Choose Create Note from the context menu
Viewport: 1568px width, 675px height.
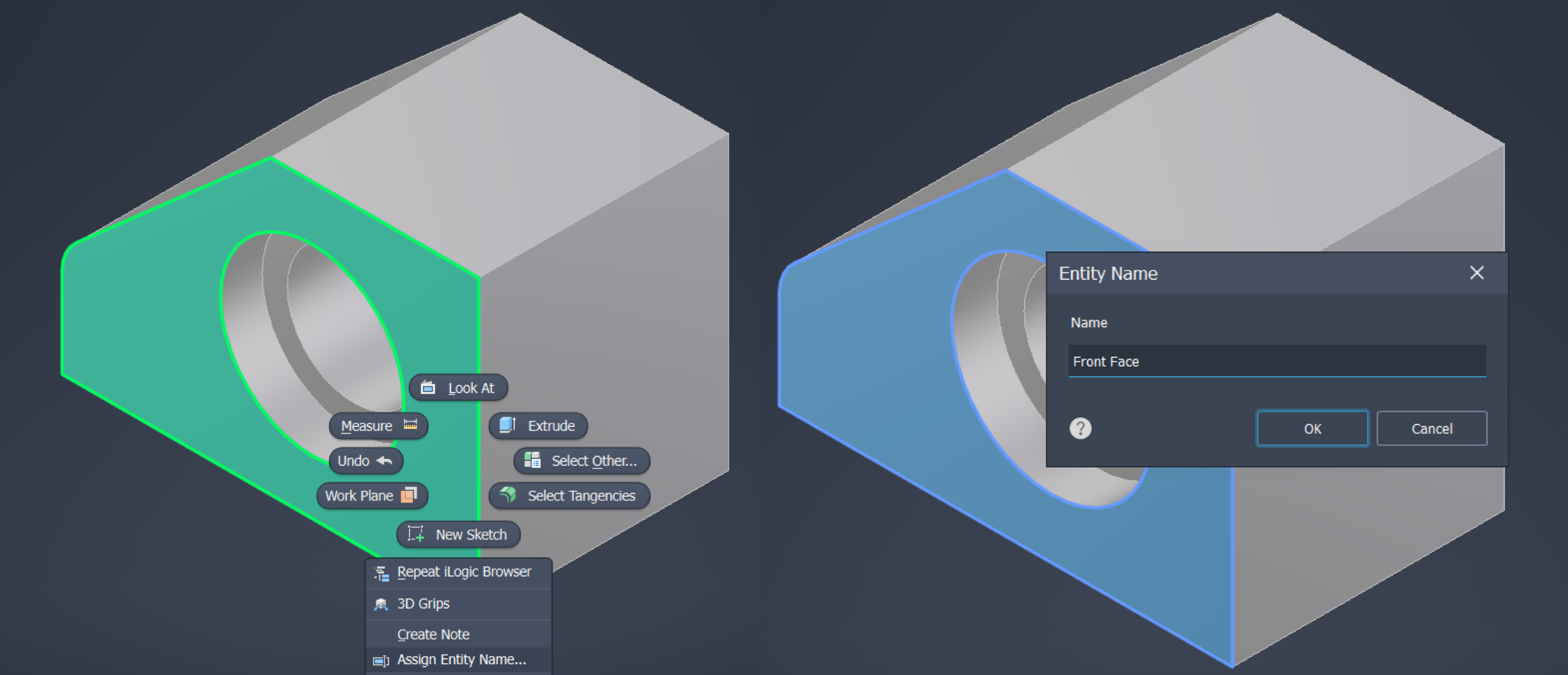433,634
